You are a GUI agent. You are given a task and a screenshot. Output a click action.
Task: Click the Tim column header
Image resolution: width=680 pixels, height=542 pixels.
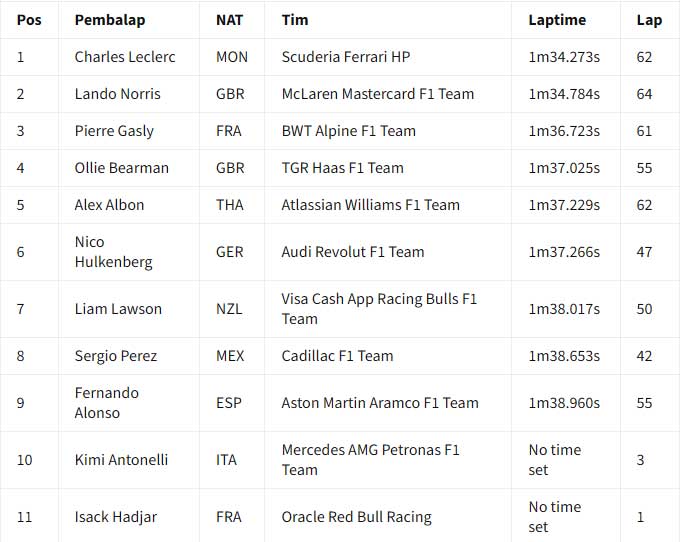tap(295, 19)
